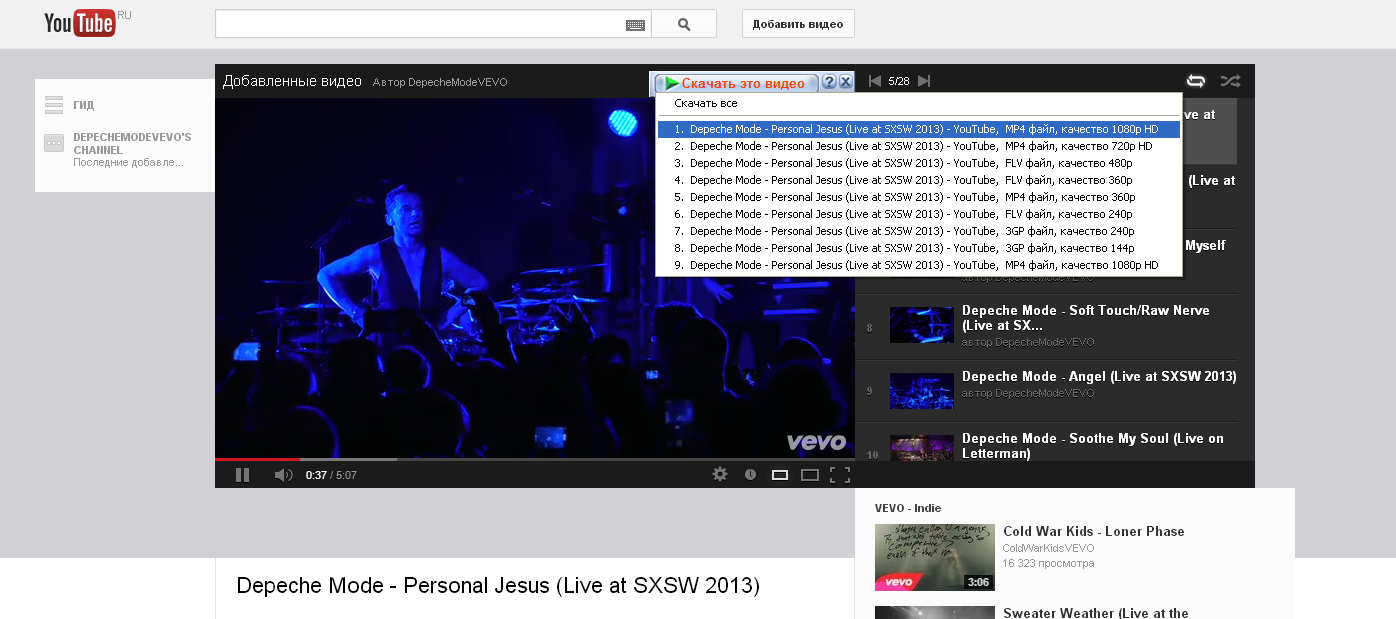Mute the video volume
This screenshot has height=619, width=1396.
283,475
